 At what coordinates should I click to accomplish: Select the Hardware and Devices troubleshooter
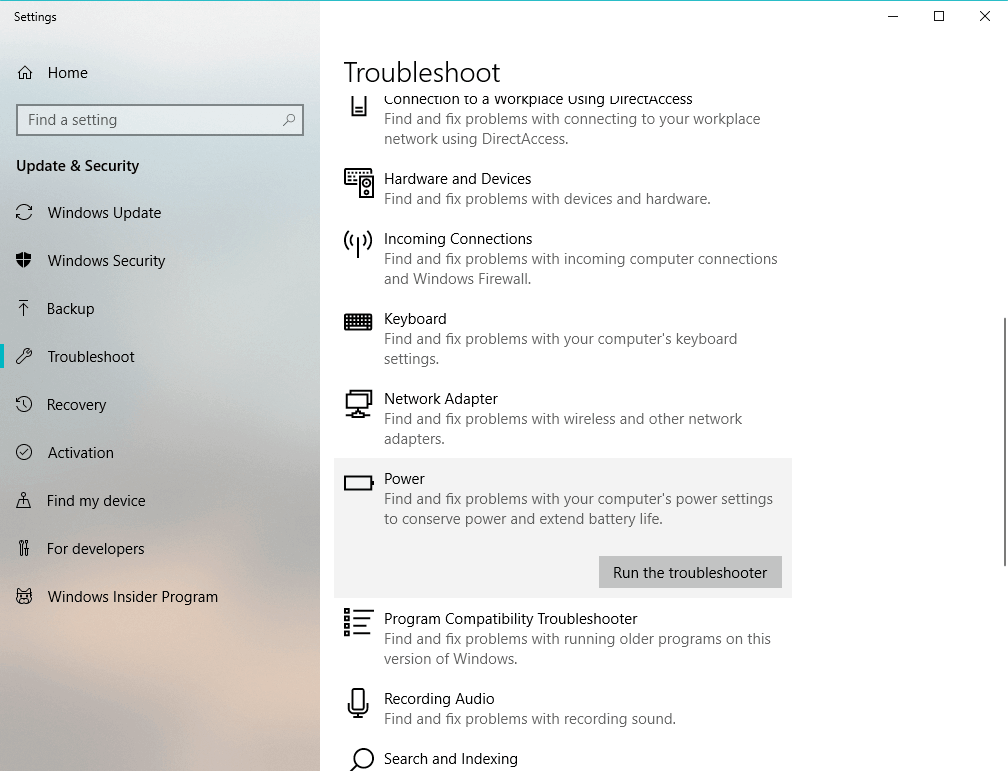(x=562, y=188)
